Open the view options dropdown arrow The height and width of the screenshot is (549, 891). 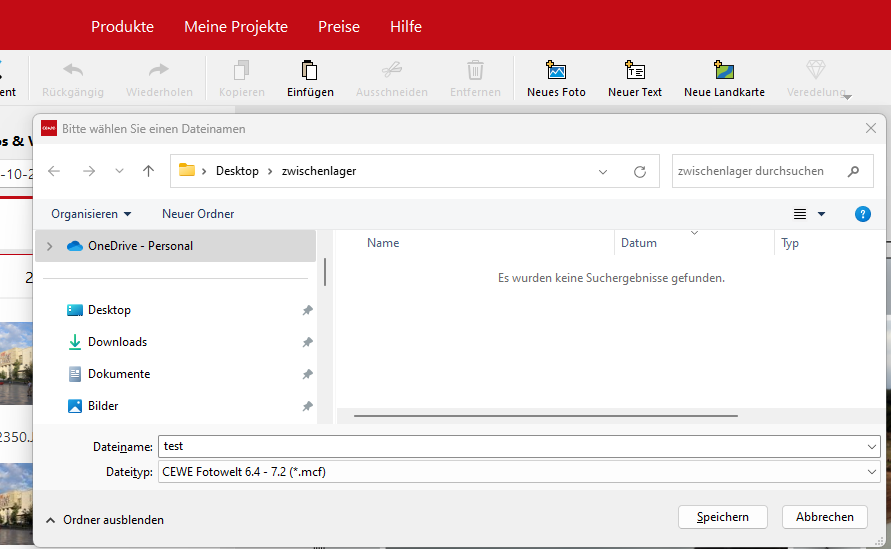point(822,214)
